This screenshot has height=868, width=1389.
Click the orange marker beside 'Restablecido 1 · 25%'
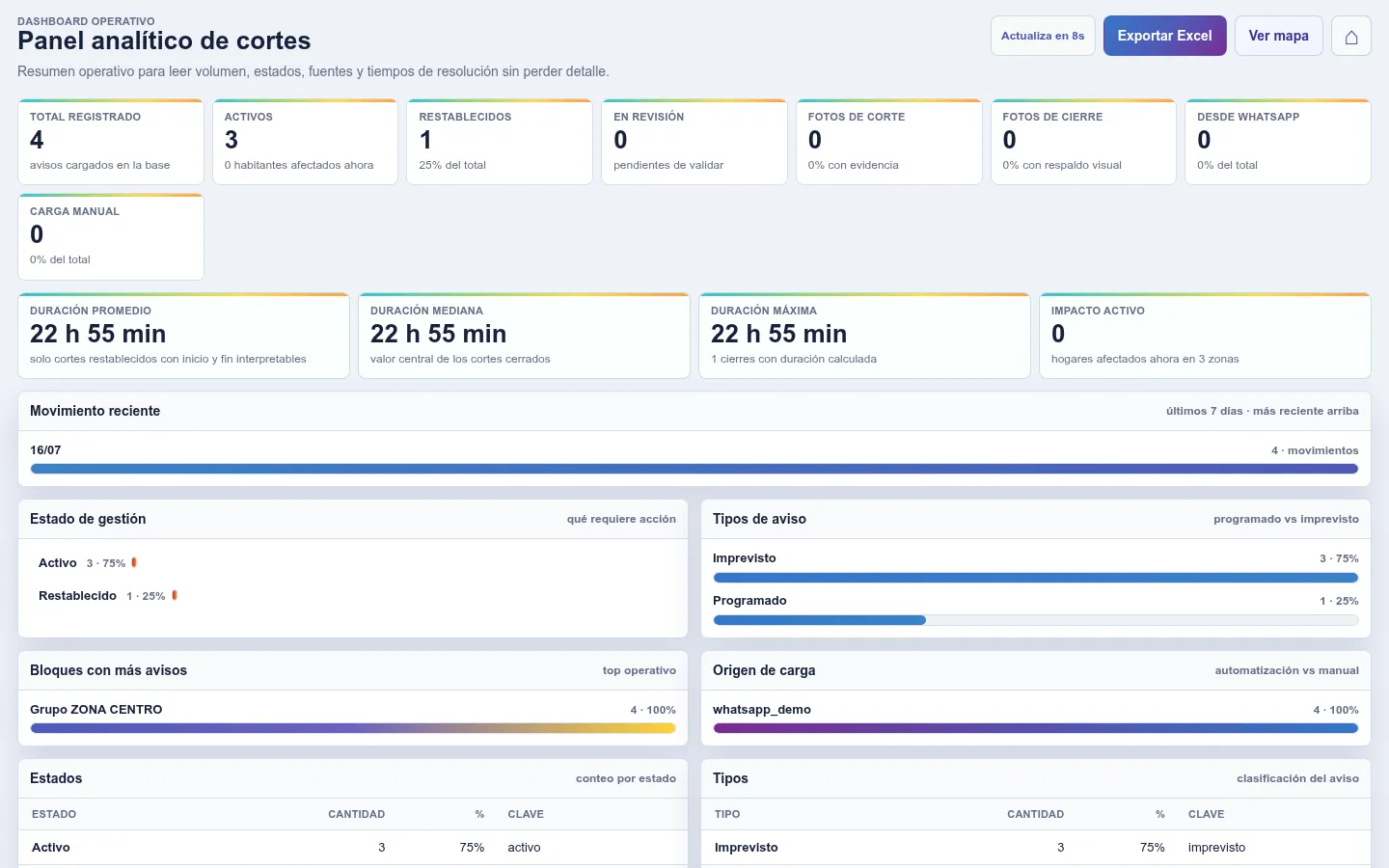(x=175, y=595)
